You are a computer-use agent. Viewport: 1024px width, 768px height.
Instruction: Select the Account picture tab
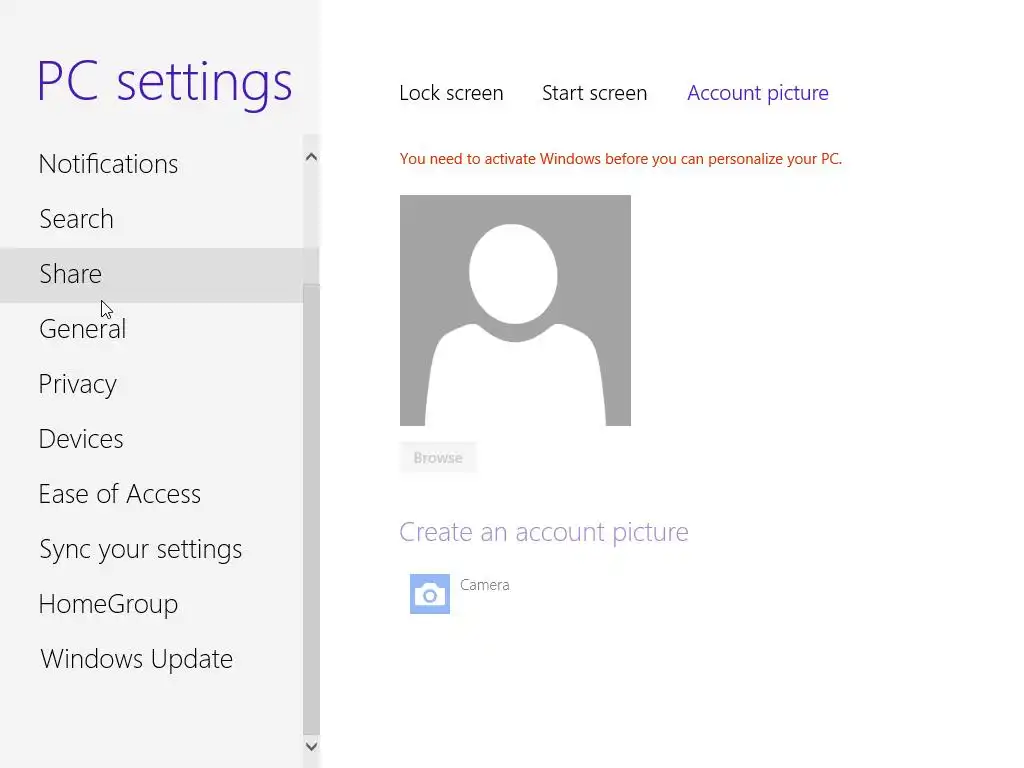(x=757, y=93)
